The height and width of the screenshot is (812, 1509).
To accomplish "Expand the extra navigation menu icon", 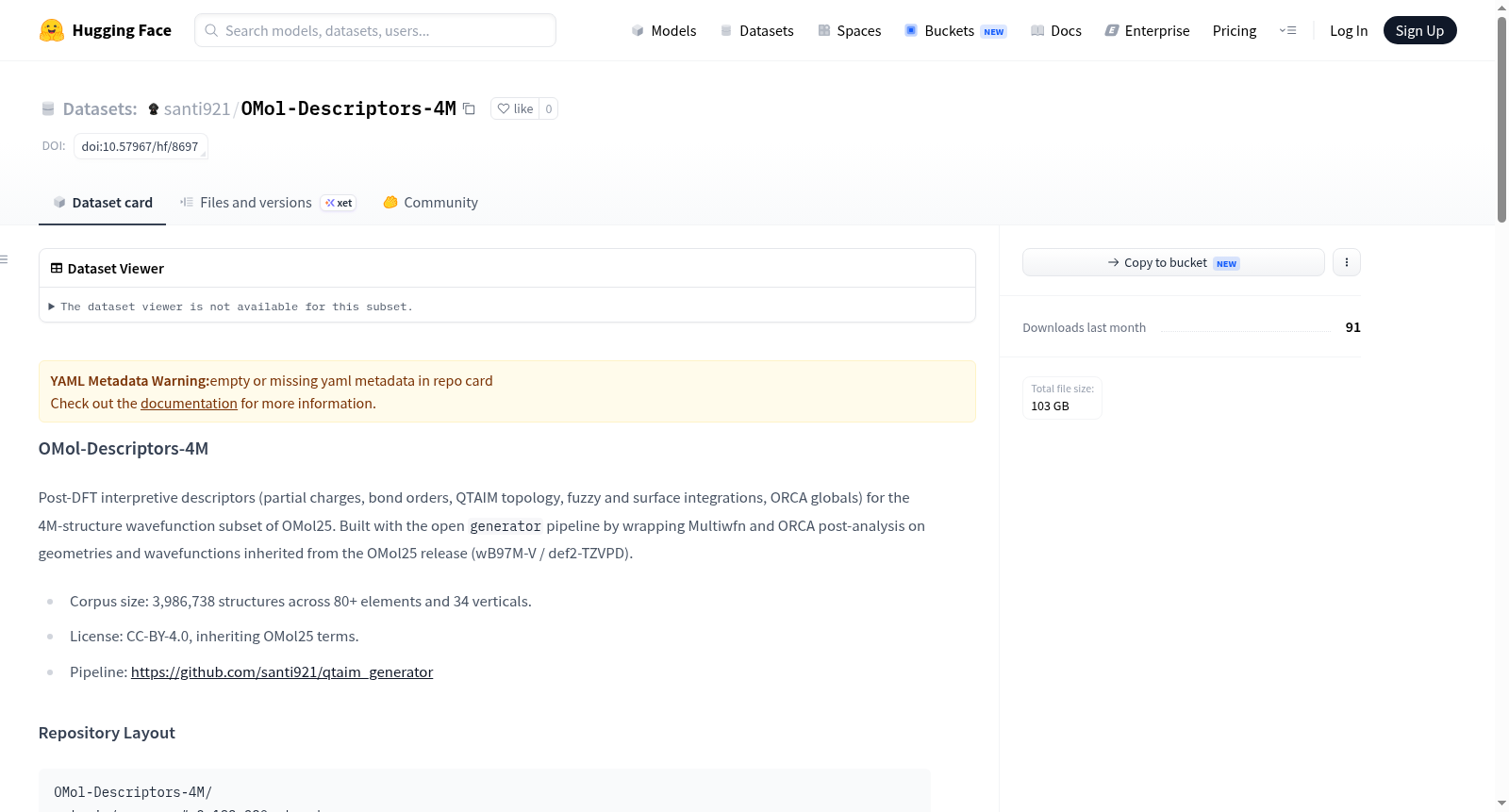I will pyautogui.click(x=1287, y=31).
